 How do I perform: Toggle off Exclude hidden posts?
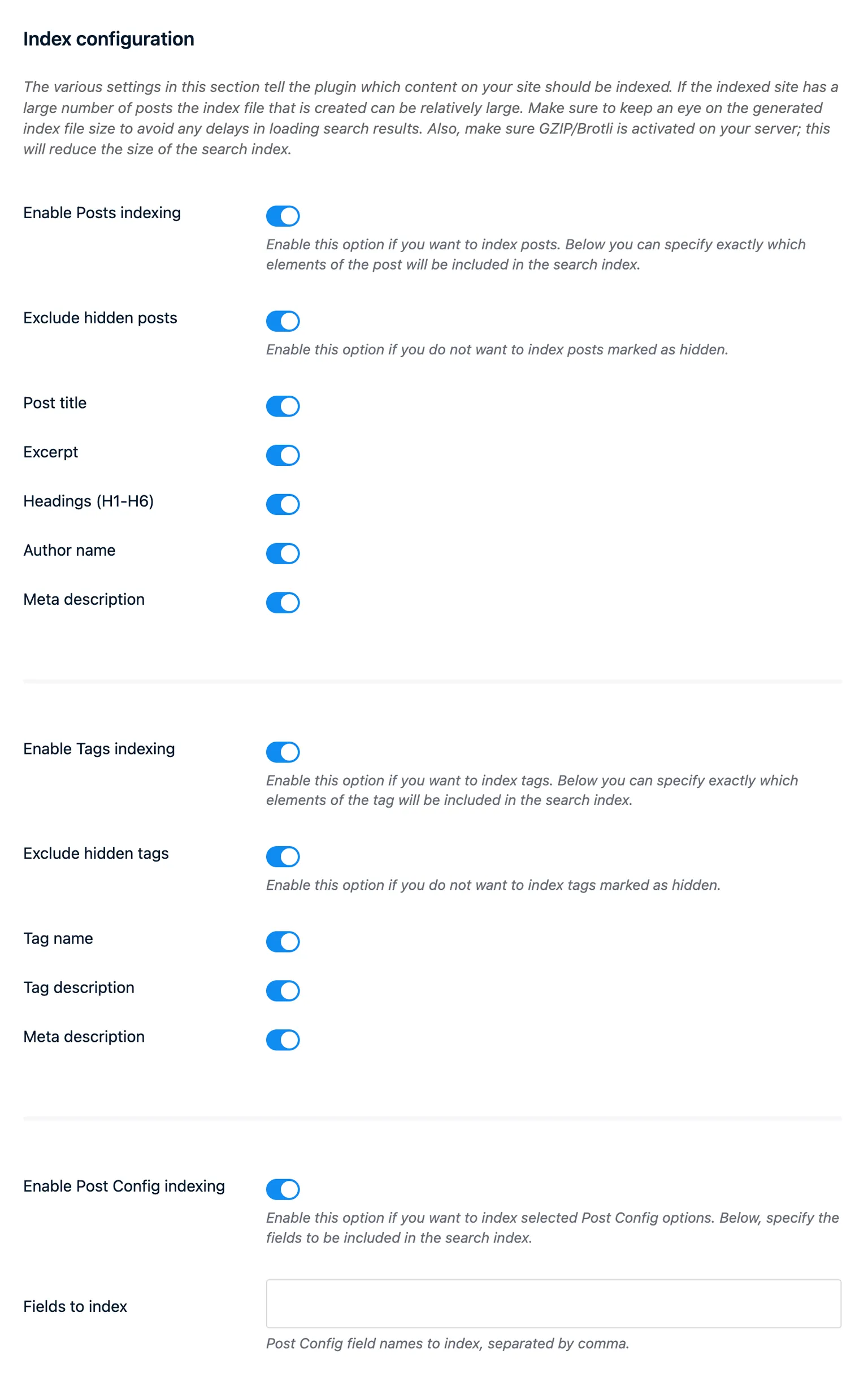pos(283,321)
